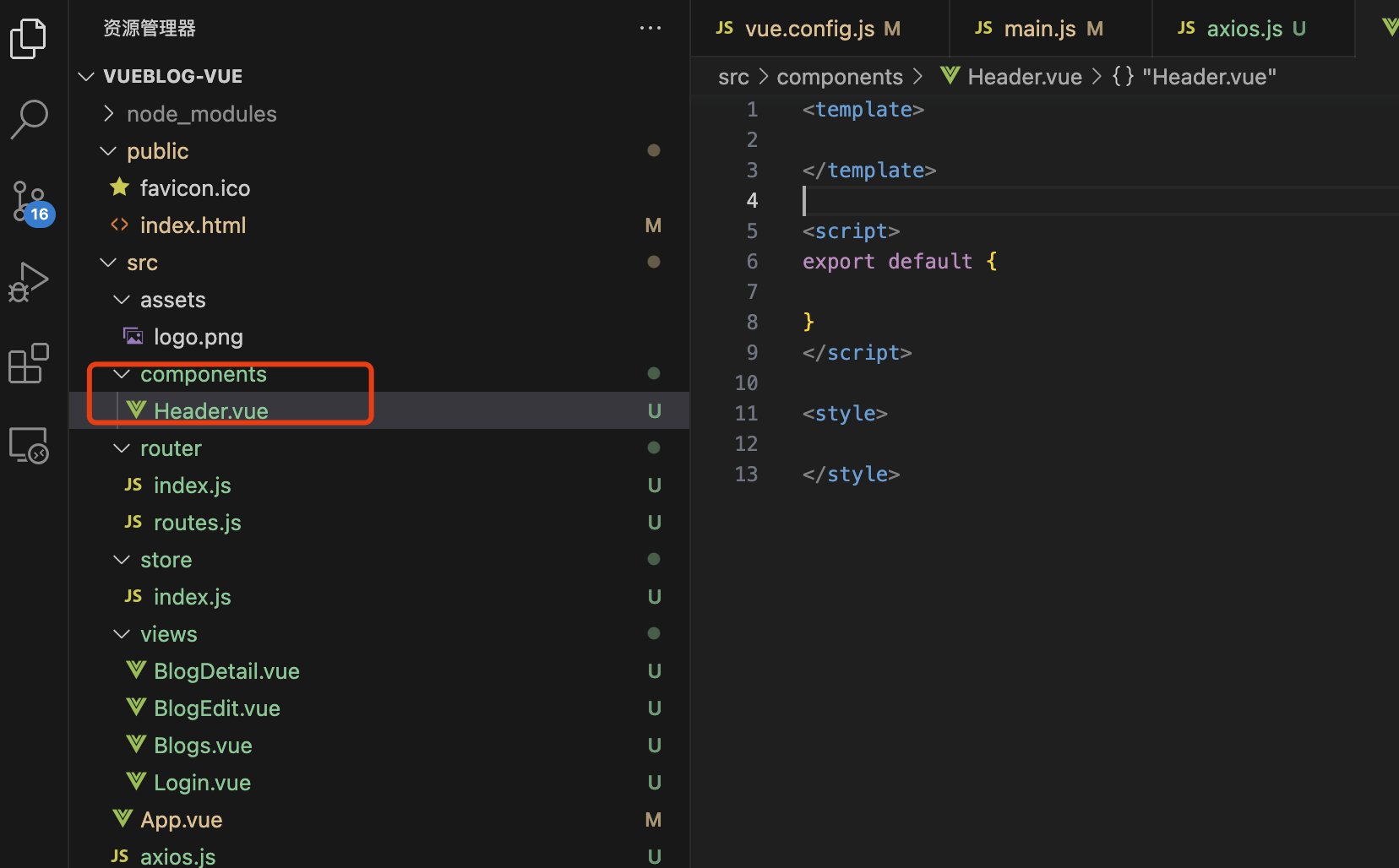Open Login.vue from the views folder
This screenshot has width=1399, height=868.
[x=202, y=783]
